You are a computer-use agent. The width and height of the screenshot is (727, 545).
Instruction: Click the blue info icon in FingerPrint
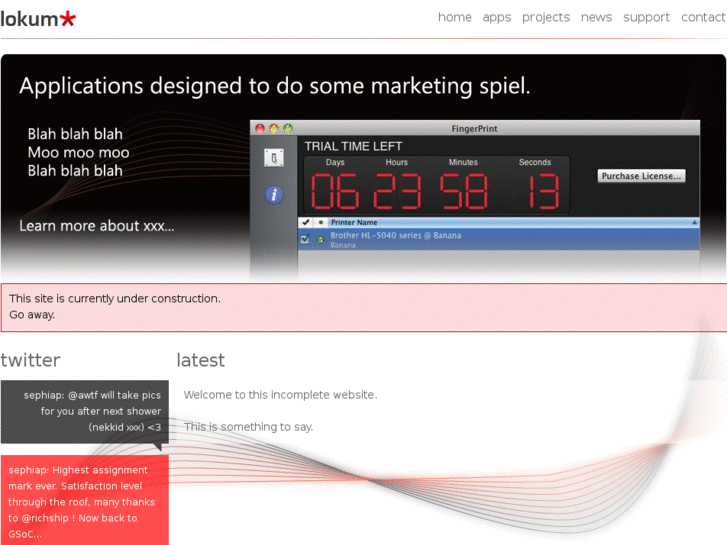click(274, 194)
